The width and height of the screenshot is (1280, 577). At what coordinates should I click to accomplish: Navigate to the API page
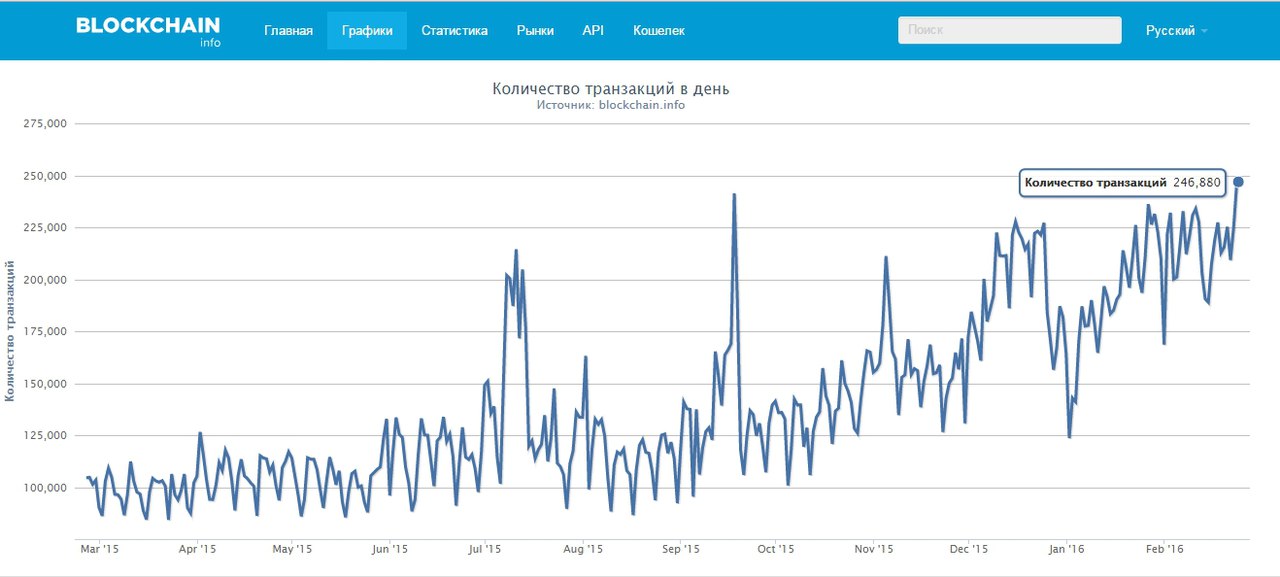pyautogui.click(x=593, y=31)
